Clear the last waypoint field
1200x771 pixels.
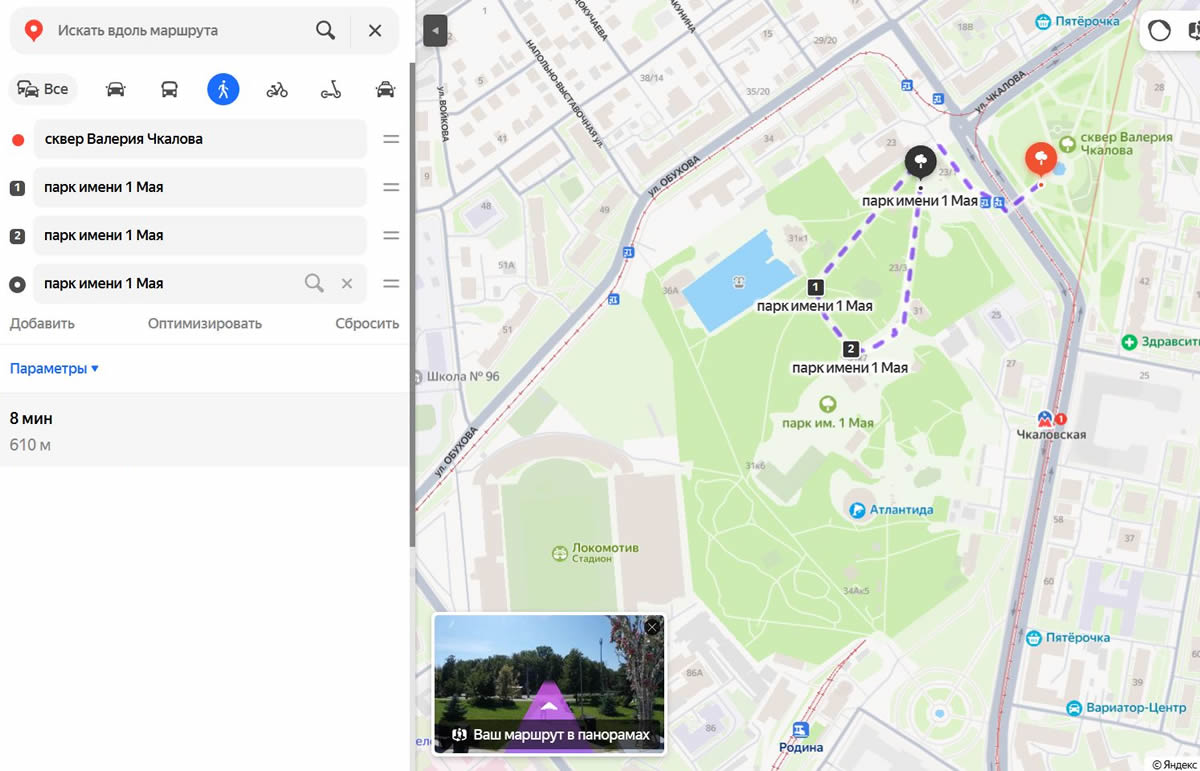347,283
